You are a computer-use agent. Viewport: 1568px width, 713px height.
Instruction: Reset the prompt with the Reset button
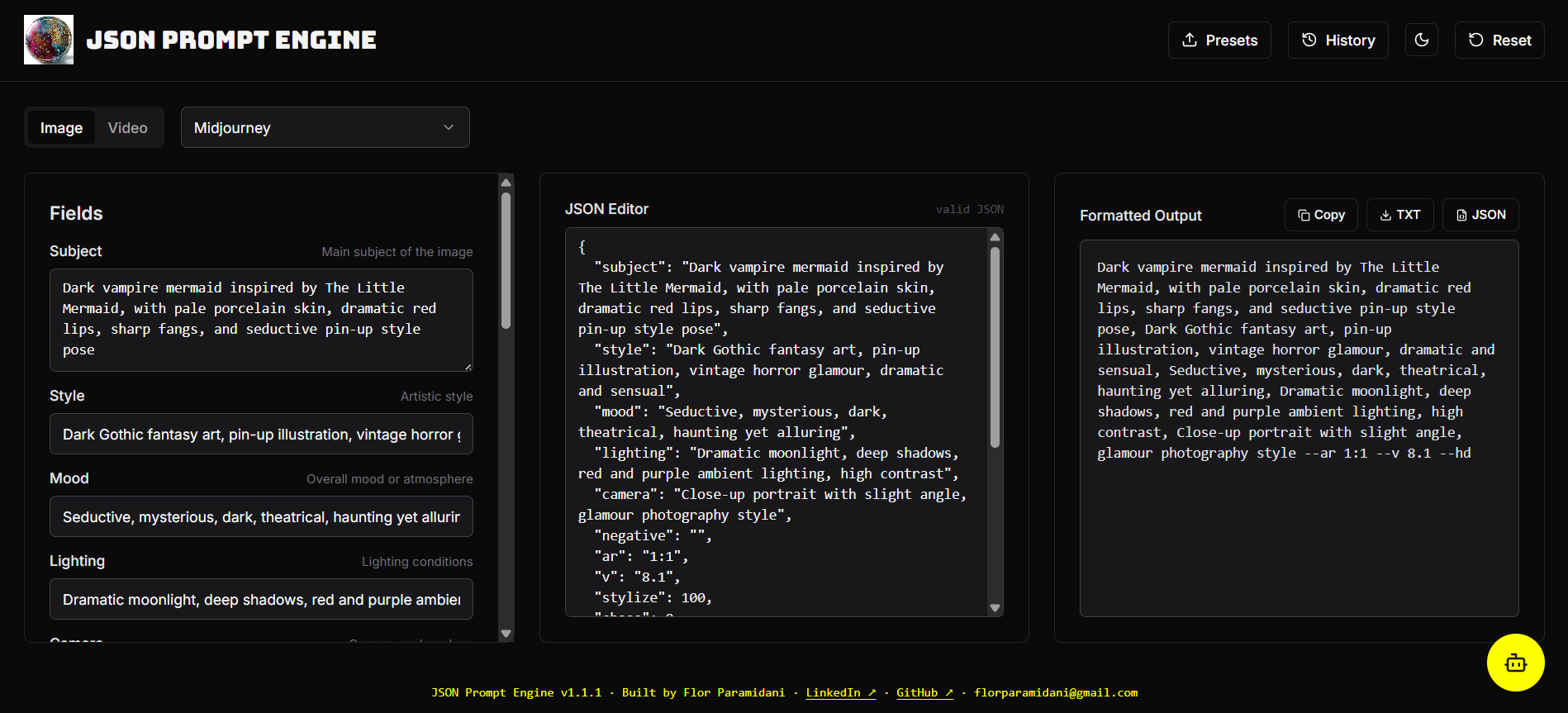point(1499,40)
